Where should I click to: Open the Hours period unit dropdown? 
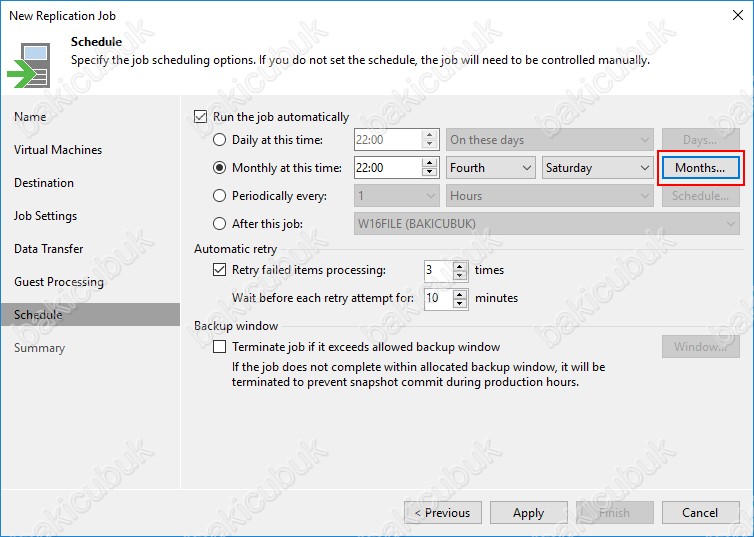550,196
